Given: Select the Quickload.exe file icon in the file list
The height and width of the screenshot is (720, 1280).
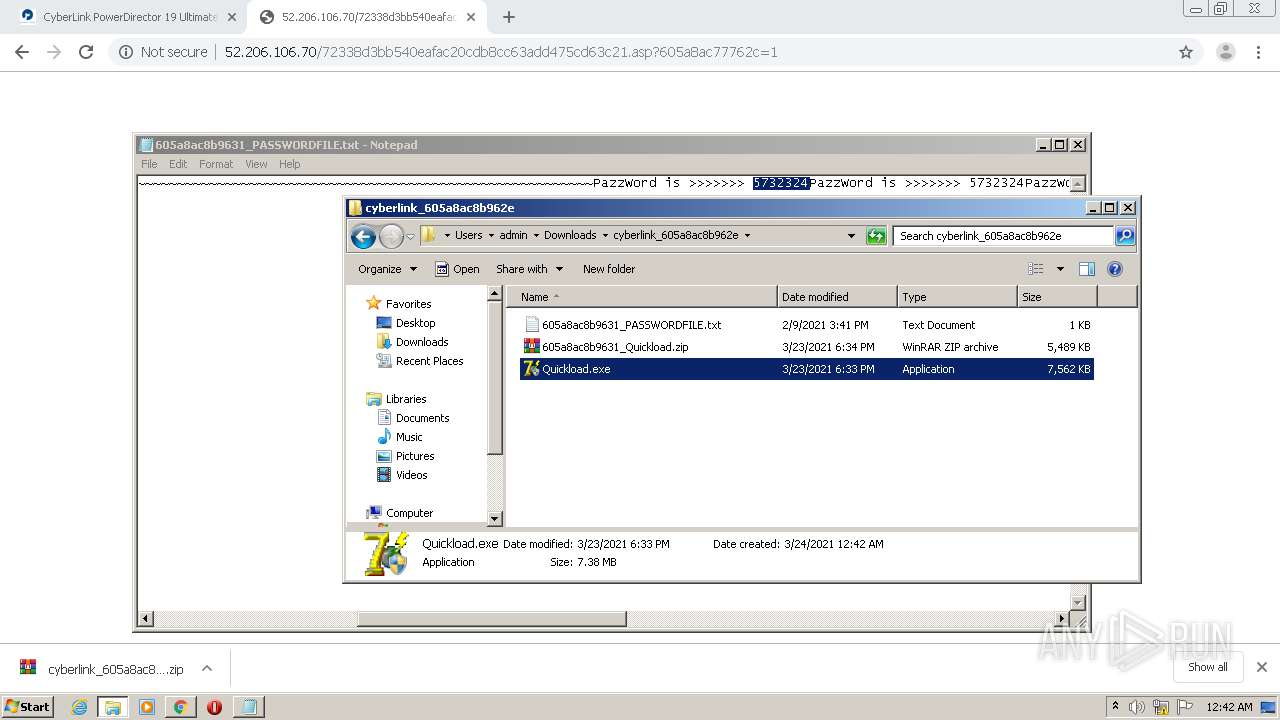Looking at the screenshot, I should (x=531, y=369).
